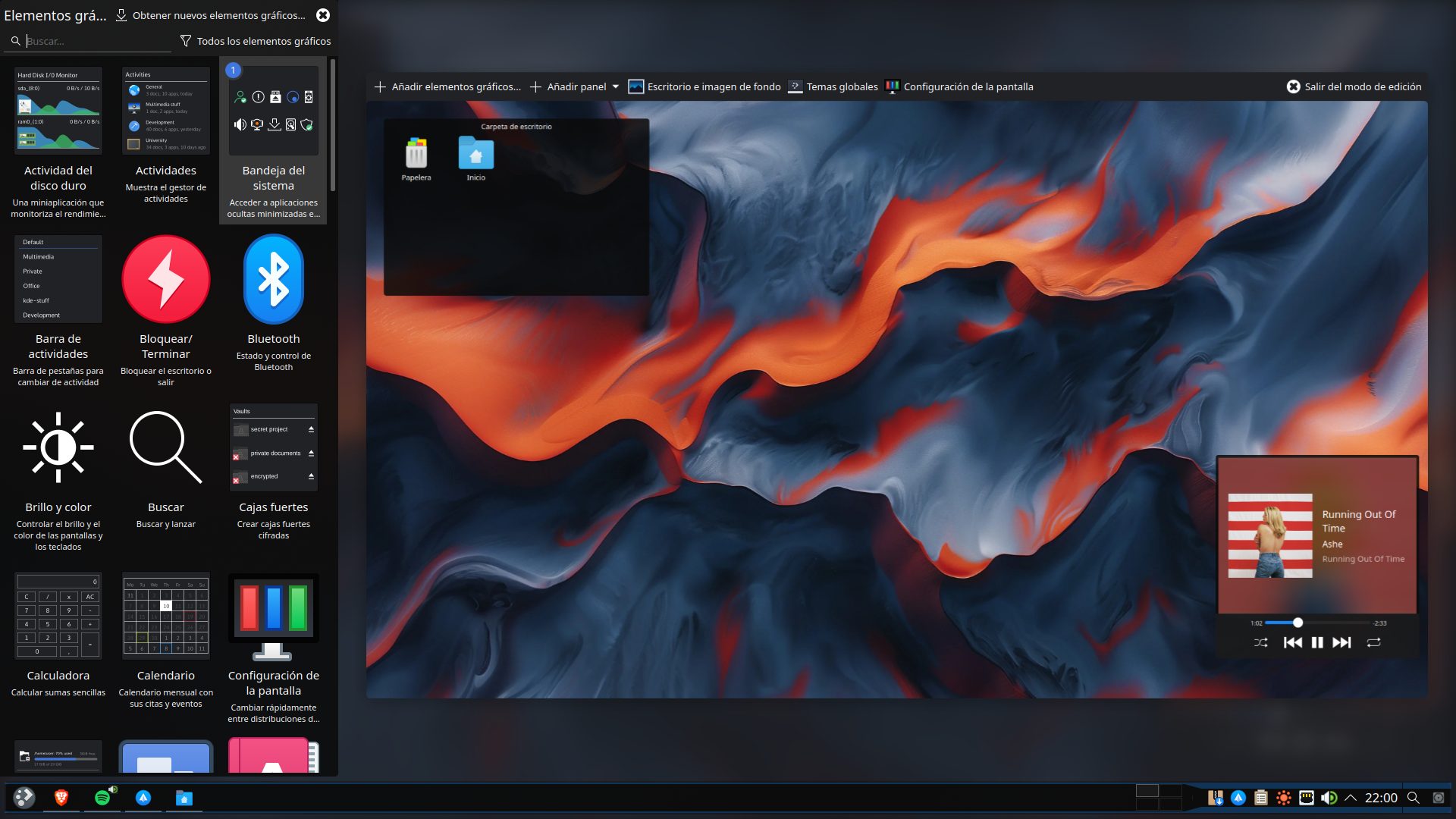The height and width of the screenshot is (819, 1456).
Task: Expand hidden system tray icons
Action: pyautogui.click(x=1351, y=798)
